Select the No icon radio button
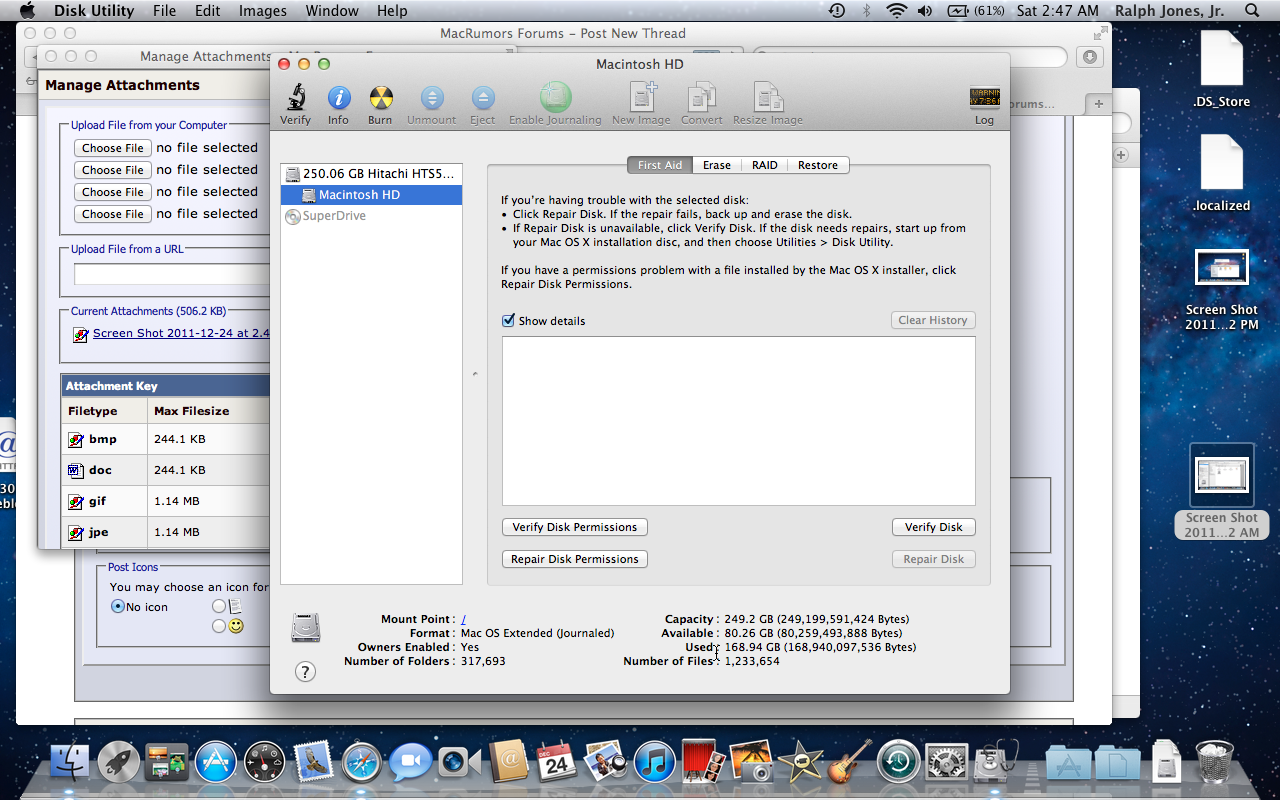Screen dimensions: 1280x800 [x=117, y=607]
